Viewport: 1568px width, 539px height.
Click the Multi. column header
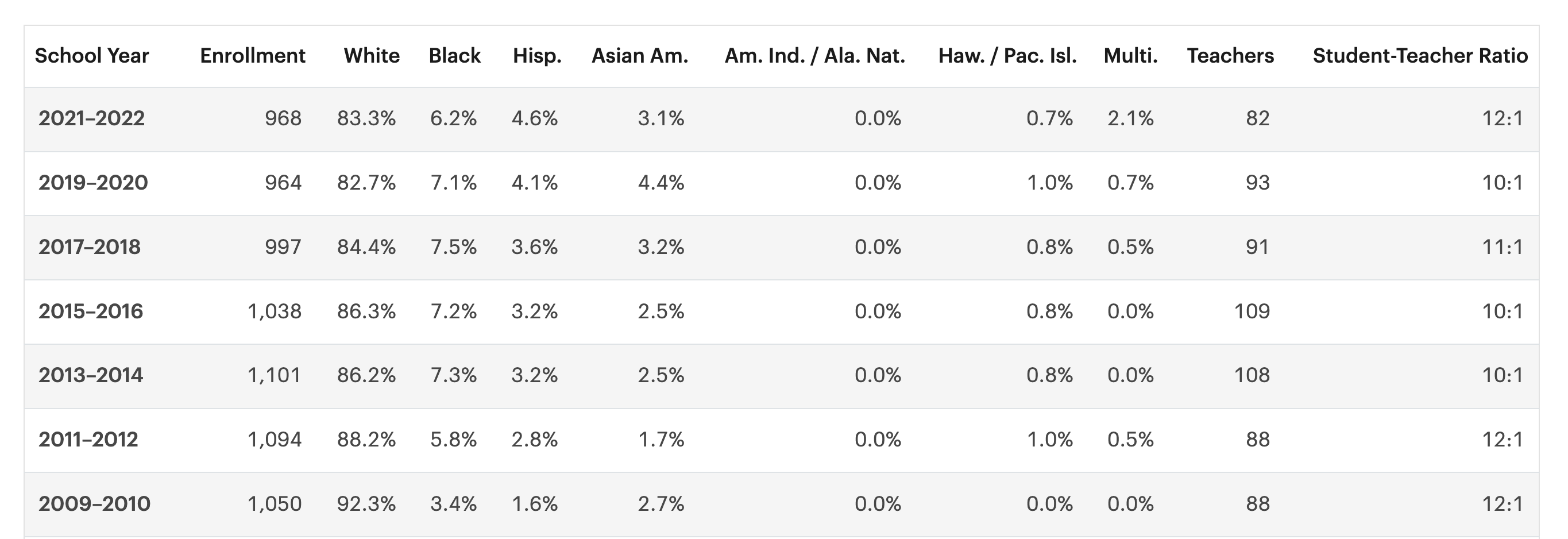1130,56
